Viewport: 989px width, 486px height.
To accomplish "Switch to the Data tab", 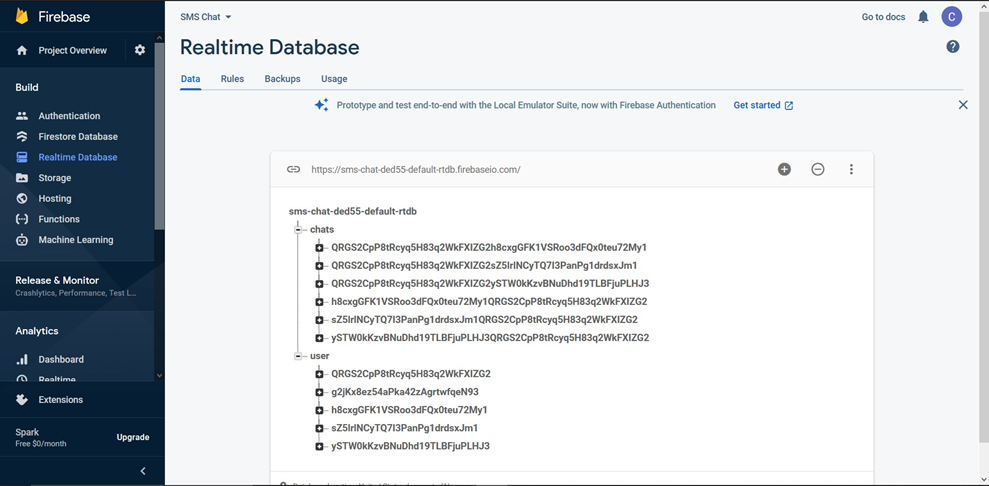I will [190, 79].
